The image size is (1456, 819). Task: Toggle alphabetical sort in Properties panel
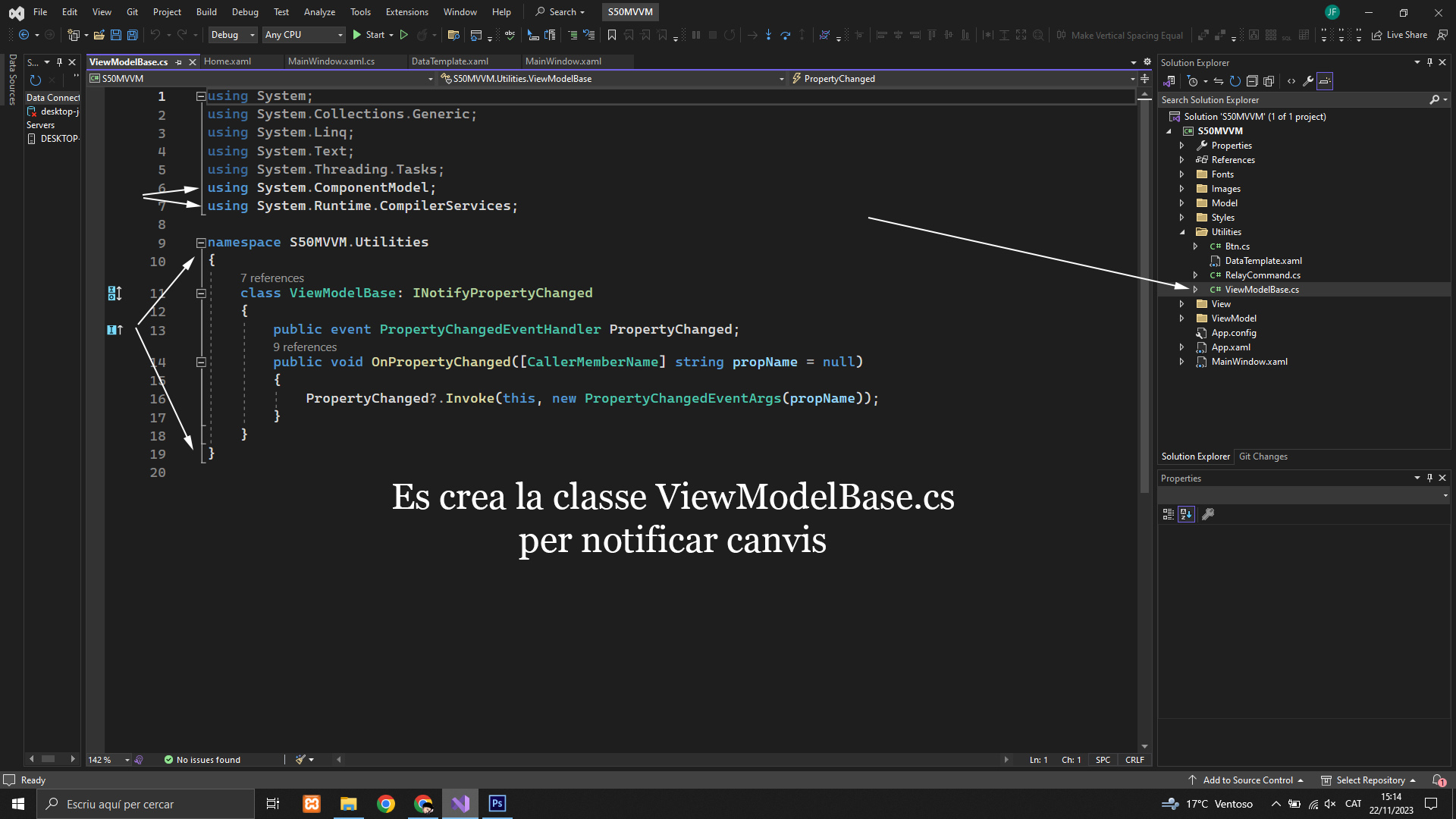click(1186, 514)
